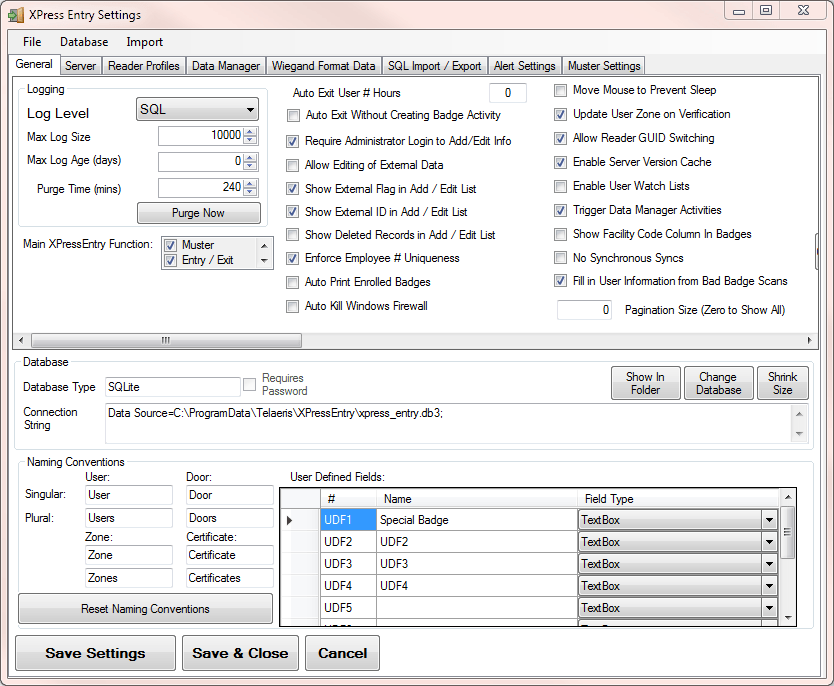Open the UDF1 Field Type dropdown
Screen dimensions: 834x686
tap(769, 520)
